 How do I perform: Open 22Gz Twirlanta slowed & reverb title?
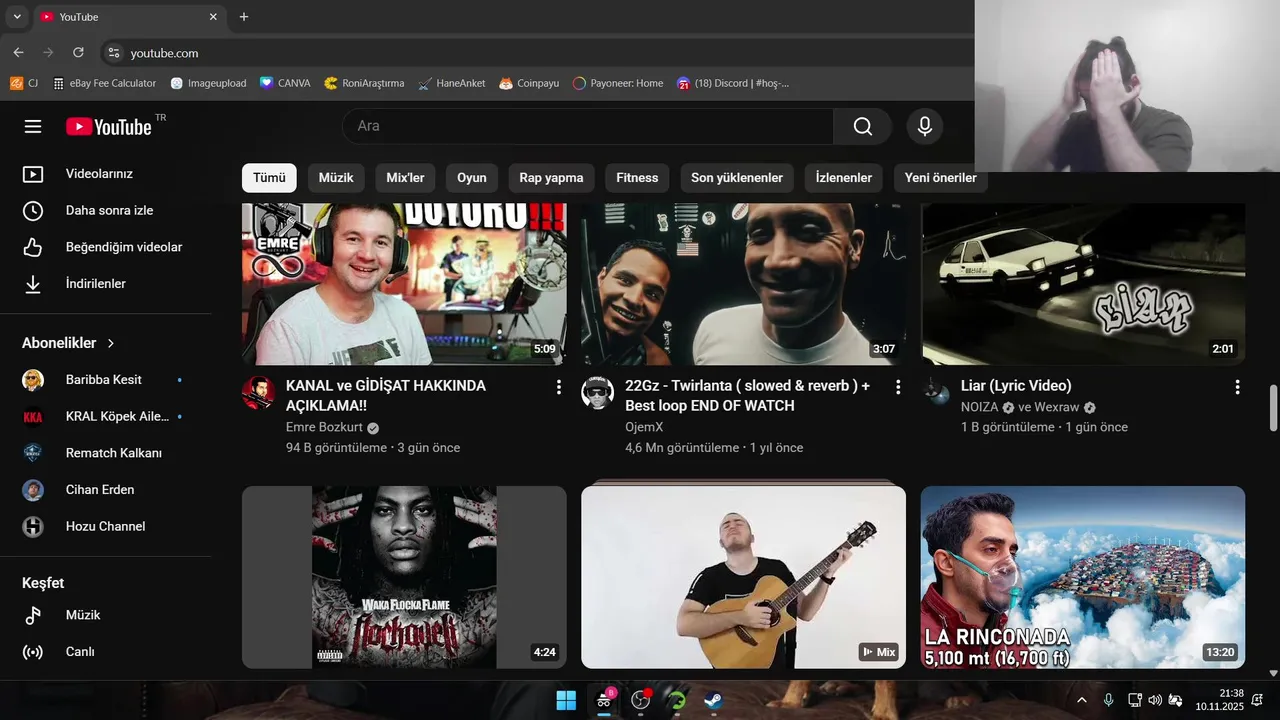click(x=747, y=396)
